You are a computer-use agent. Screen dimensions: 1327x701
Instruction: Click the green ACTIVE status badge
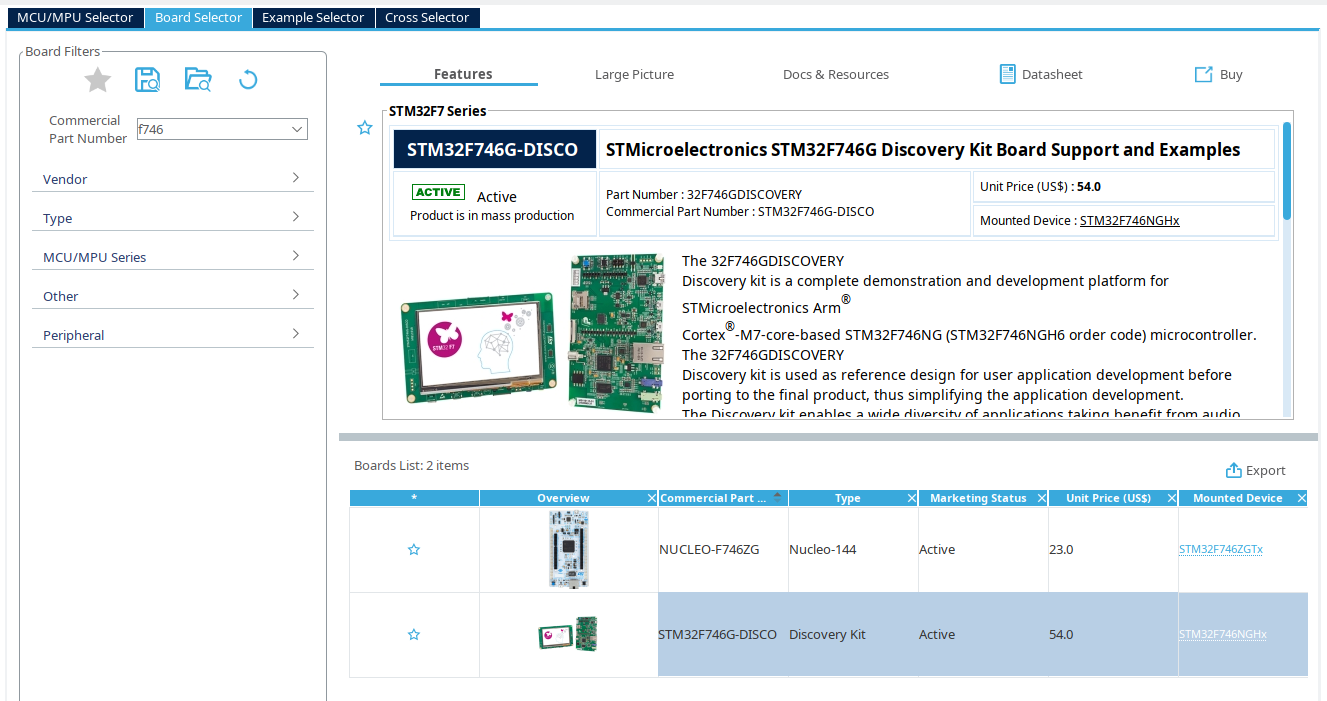point(438,192)
